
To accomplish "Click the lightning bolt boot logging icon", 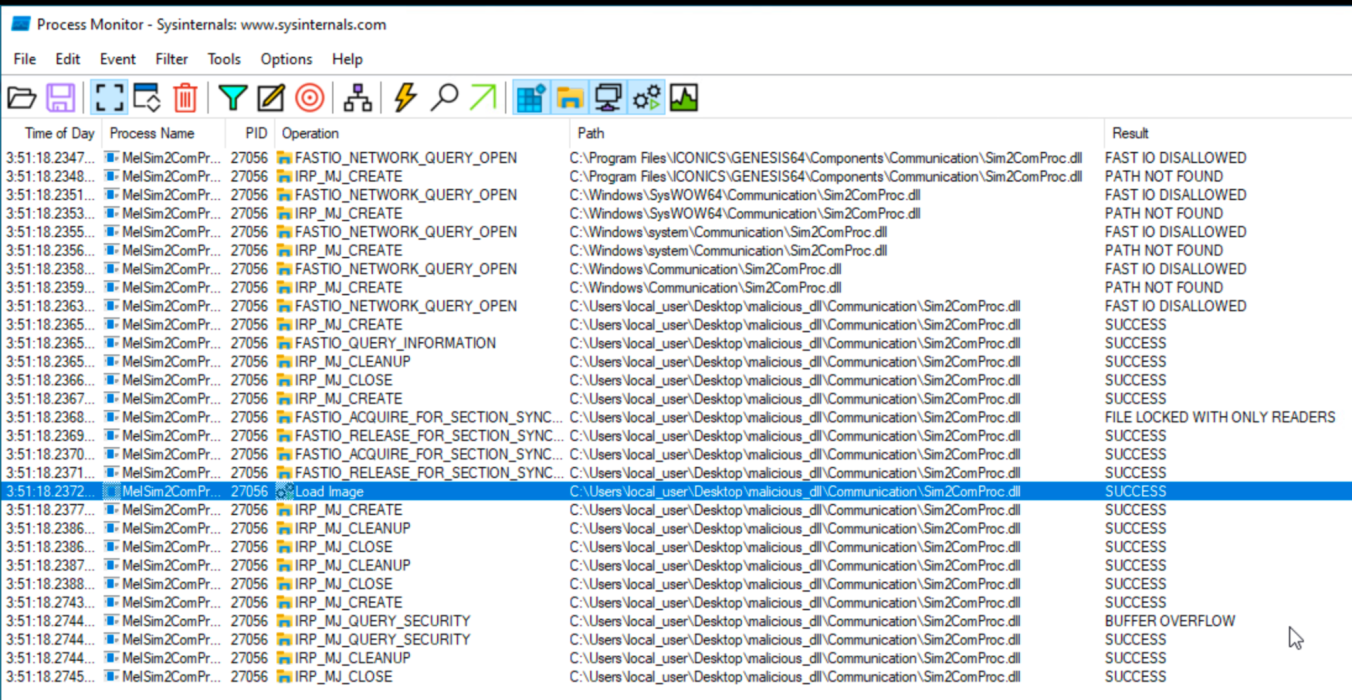I will (404, 97).
